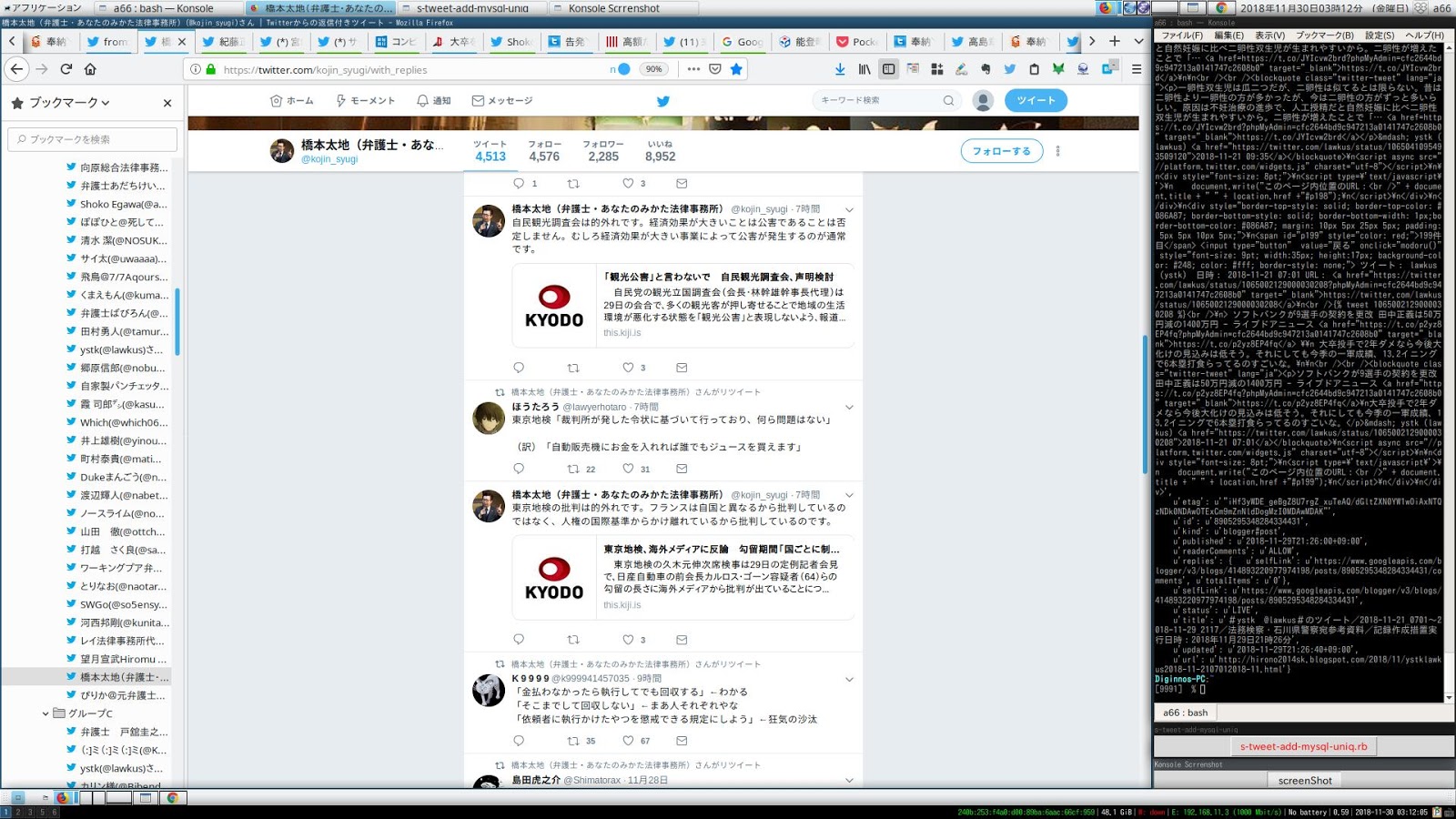Screen dimensions: 1456x819
Task: Open Konsole ファイル(F) menu
Action: 1183,35
